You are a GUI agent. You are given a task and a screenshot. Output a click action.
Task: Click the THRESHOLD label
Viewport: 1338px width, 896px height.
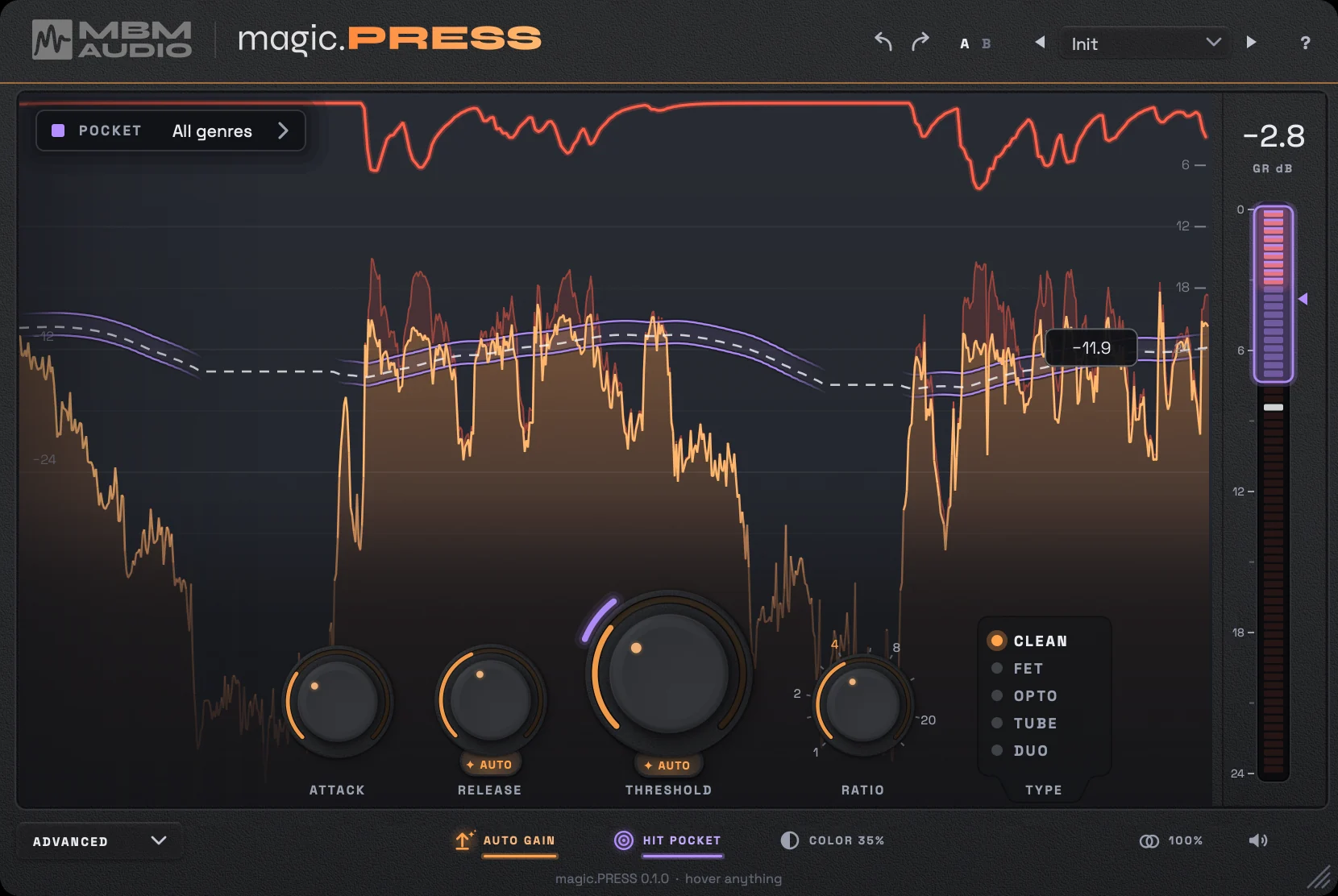coord(669,790)
